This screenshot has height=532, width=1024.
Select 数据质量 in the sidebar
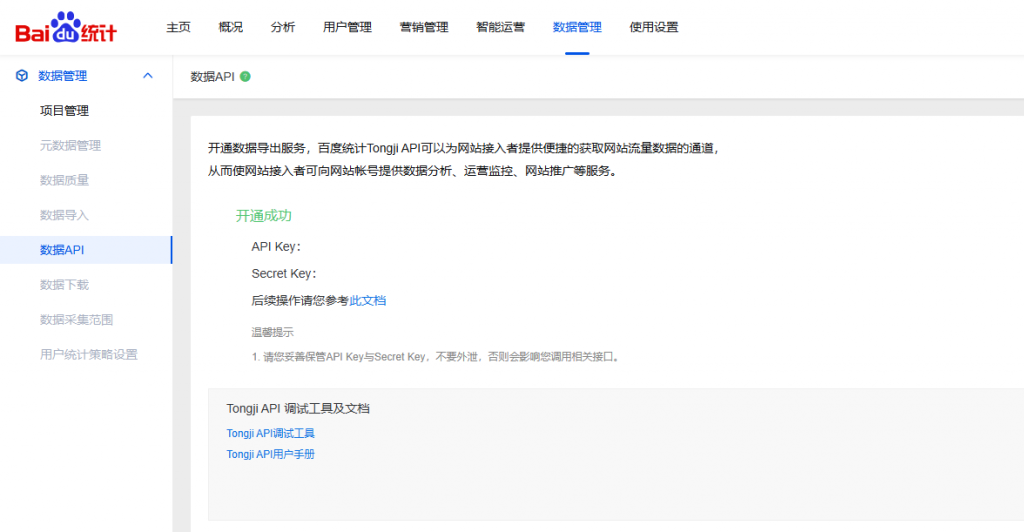point(64,180)
